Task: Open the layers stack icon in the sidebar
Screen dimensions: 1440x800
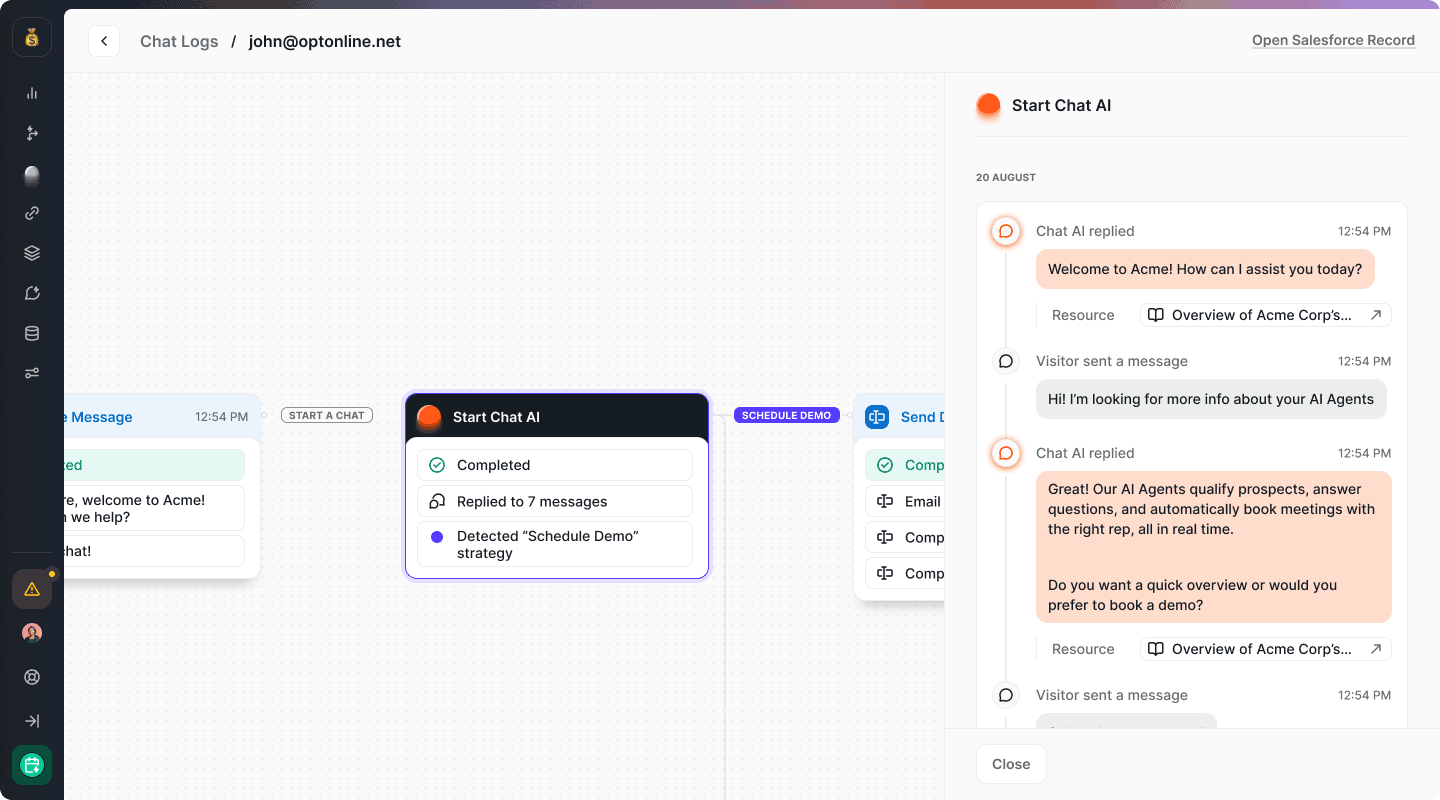Action: tap(31, 253)
